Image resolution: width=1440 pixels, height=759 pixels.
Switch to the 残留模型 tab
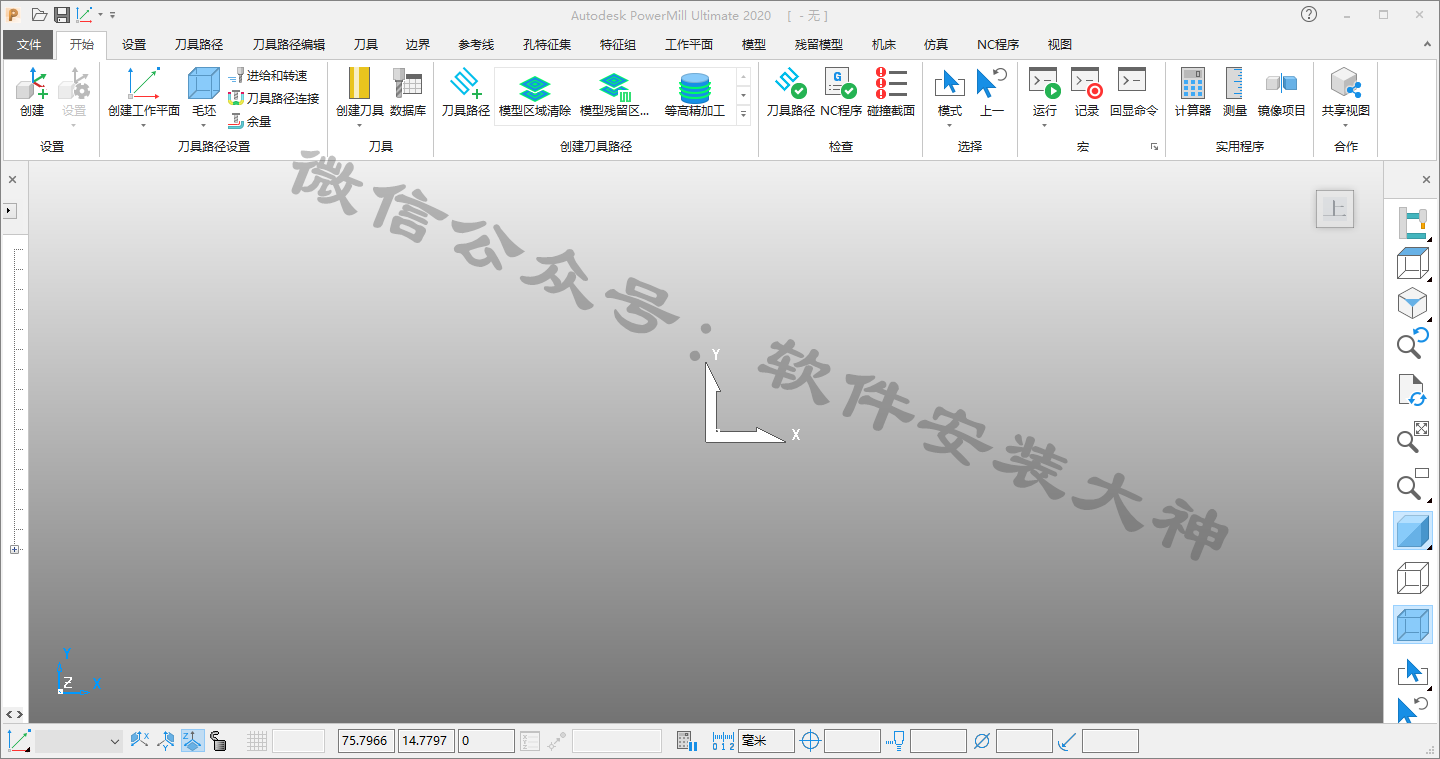click(x=819, y=45)
